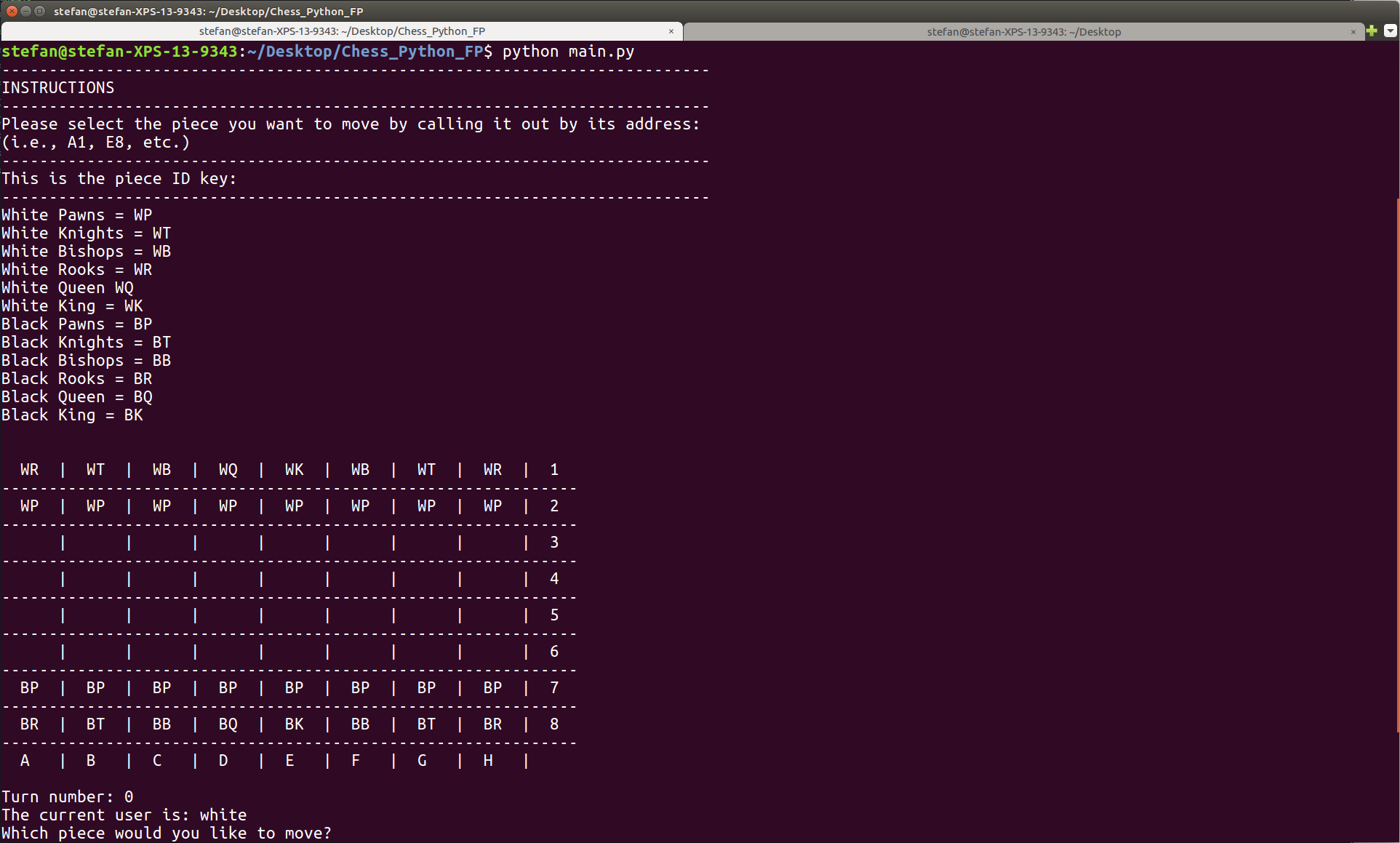This screenshot has height=843, width=1400.
Task: Close the ~/Desktop tab
Action: coord(1353,31)
